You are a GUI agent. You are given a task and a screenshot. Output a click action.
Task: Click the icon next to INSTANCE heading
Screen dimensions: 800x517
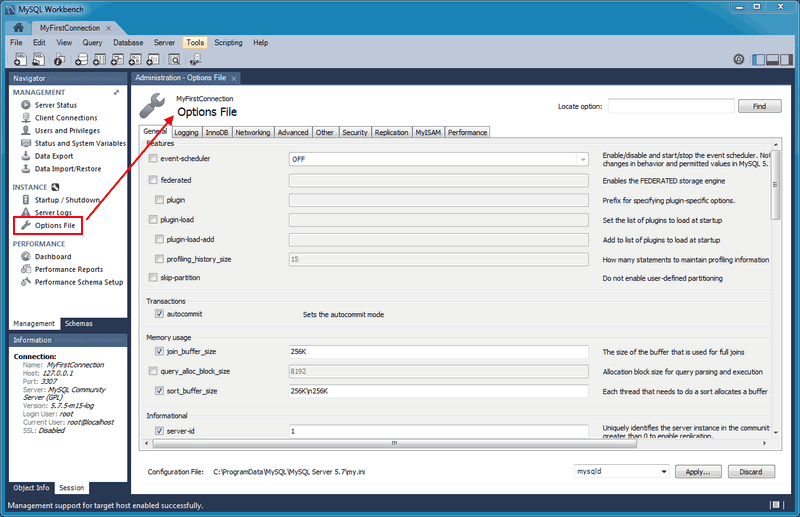coord(55,187)
